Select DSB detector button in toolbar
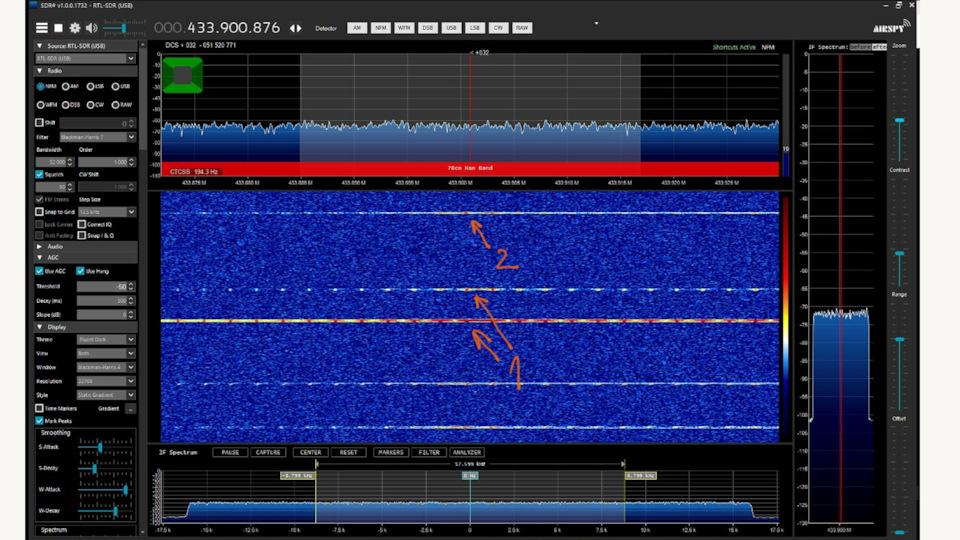960x540 pixels. pyautogui.click(x=427, y=28)
